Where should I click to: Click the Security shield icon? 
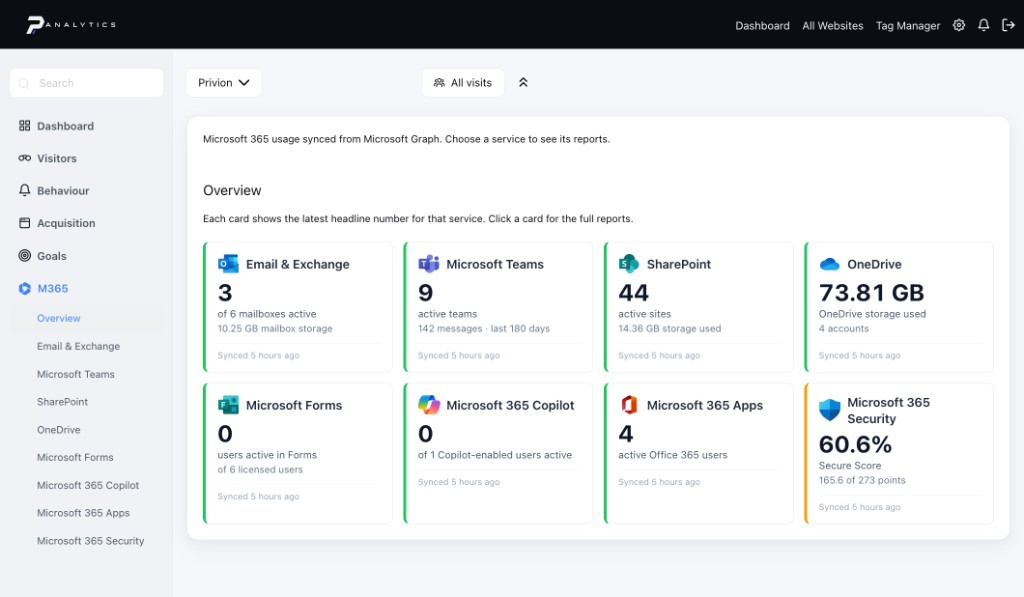[829, 410]
